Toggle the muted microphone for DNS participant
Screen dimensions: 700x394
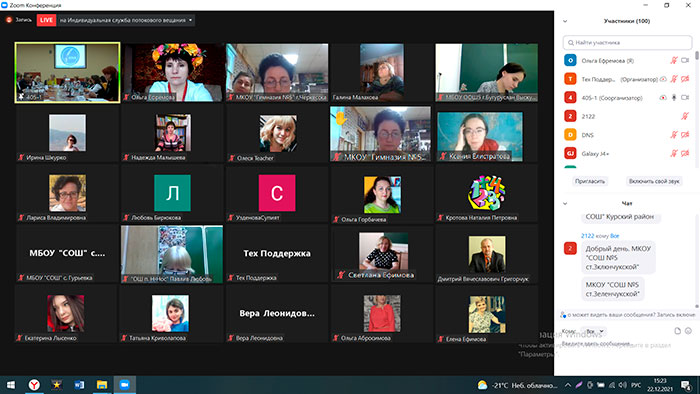point(674,134)
